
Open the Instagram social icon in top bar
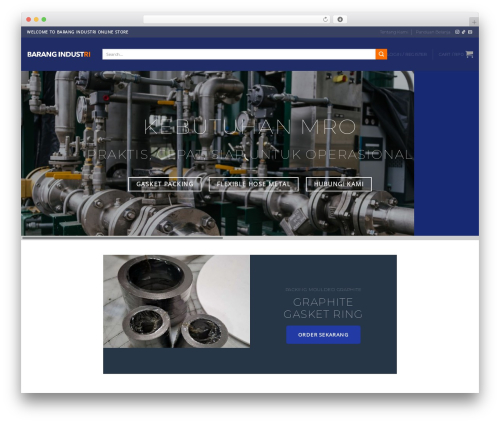click(457, 32)
